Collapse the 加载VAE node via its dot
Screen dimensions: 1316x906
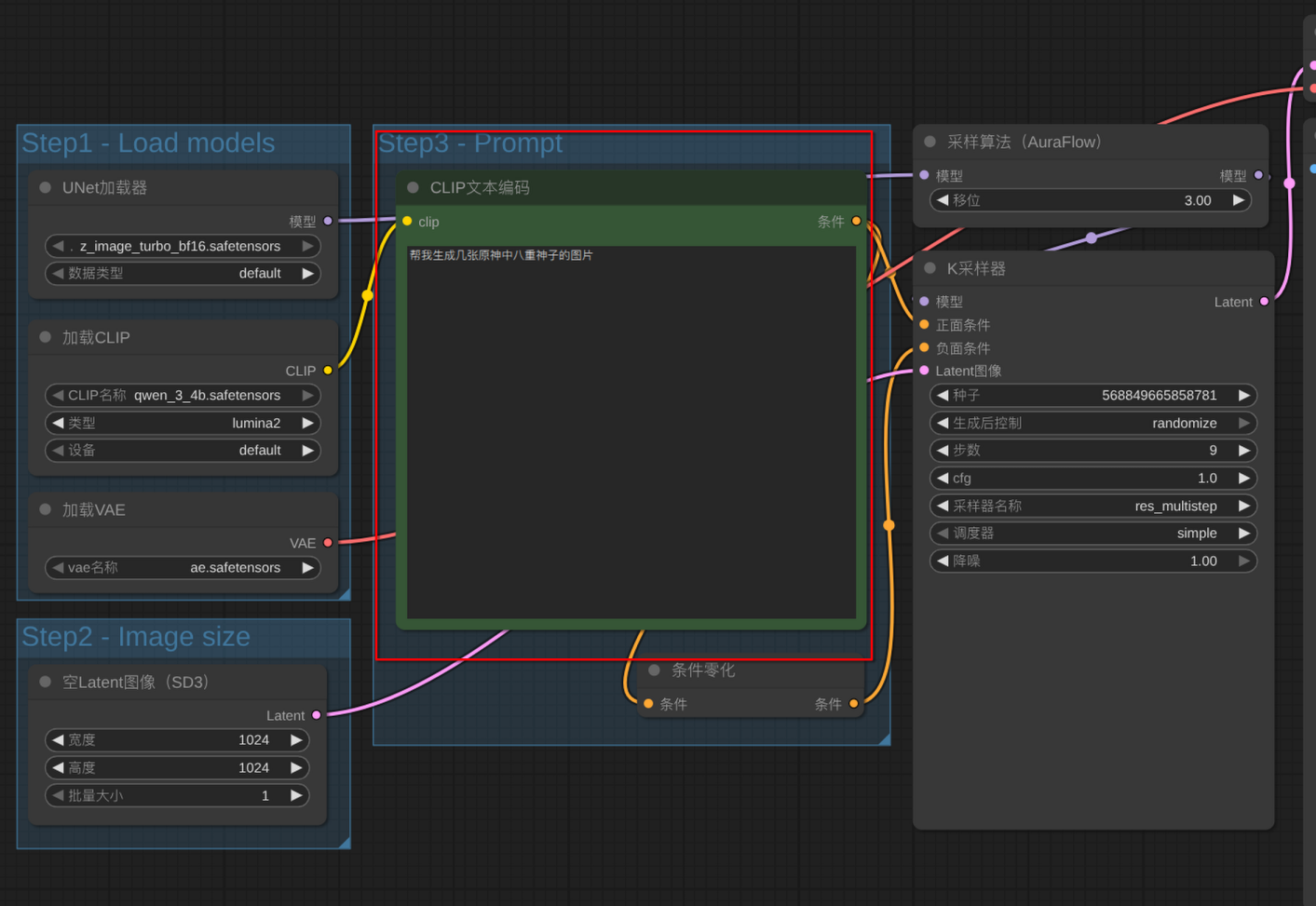tap(45, 509)
